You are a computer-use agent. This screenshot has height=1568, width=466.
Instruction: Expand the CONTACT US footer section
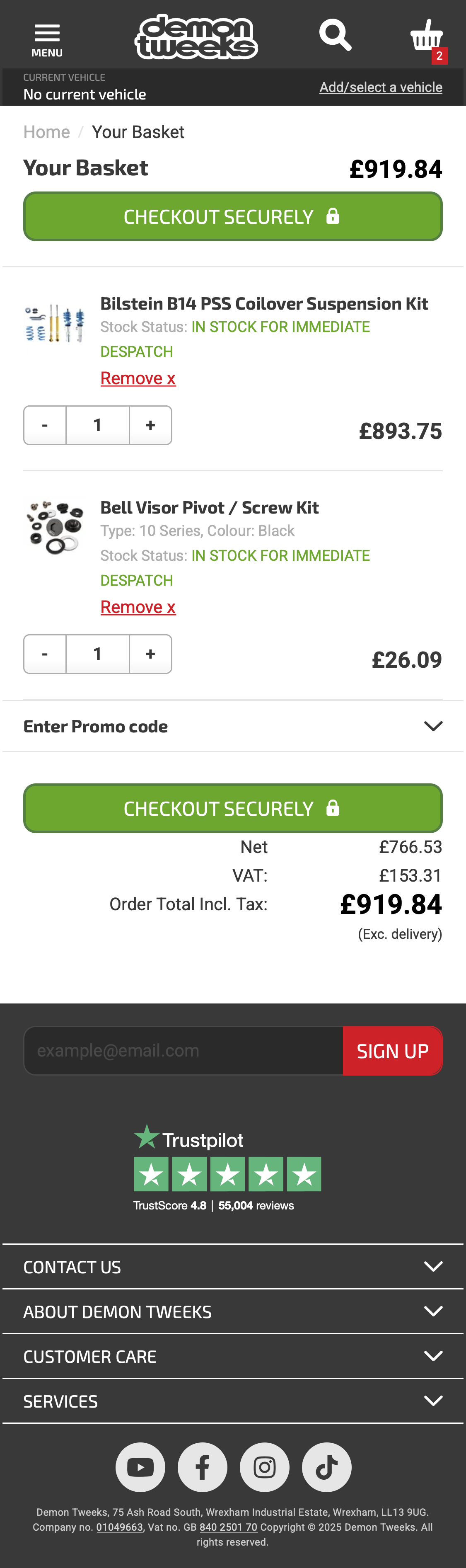[233, 1267]
